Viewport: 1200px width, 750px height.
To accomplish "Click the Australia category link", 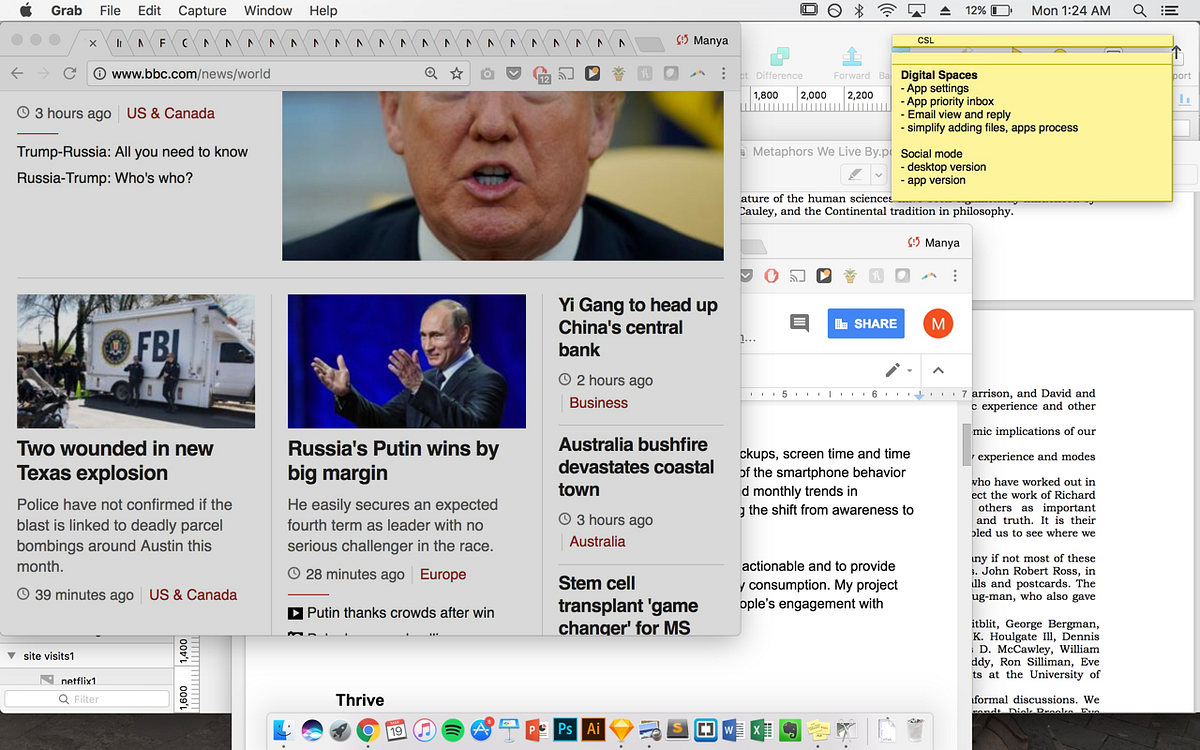I will pyautogui.click(x=597, y=542).
